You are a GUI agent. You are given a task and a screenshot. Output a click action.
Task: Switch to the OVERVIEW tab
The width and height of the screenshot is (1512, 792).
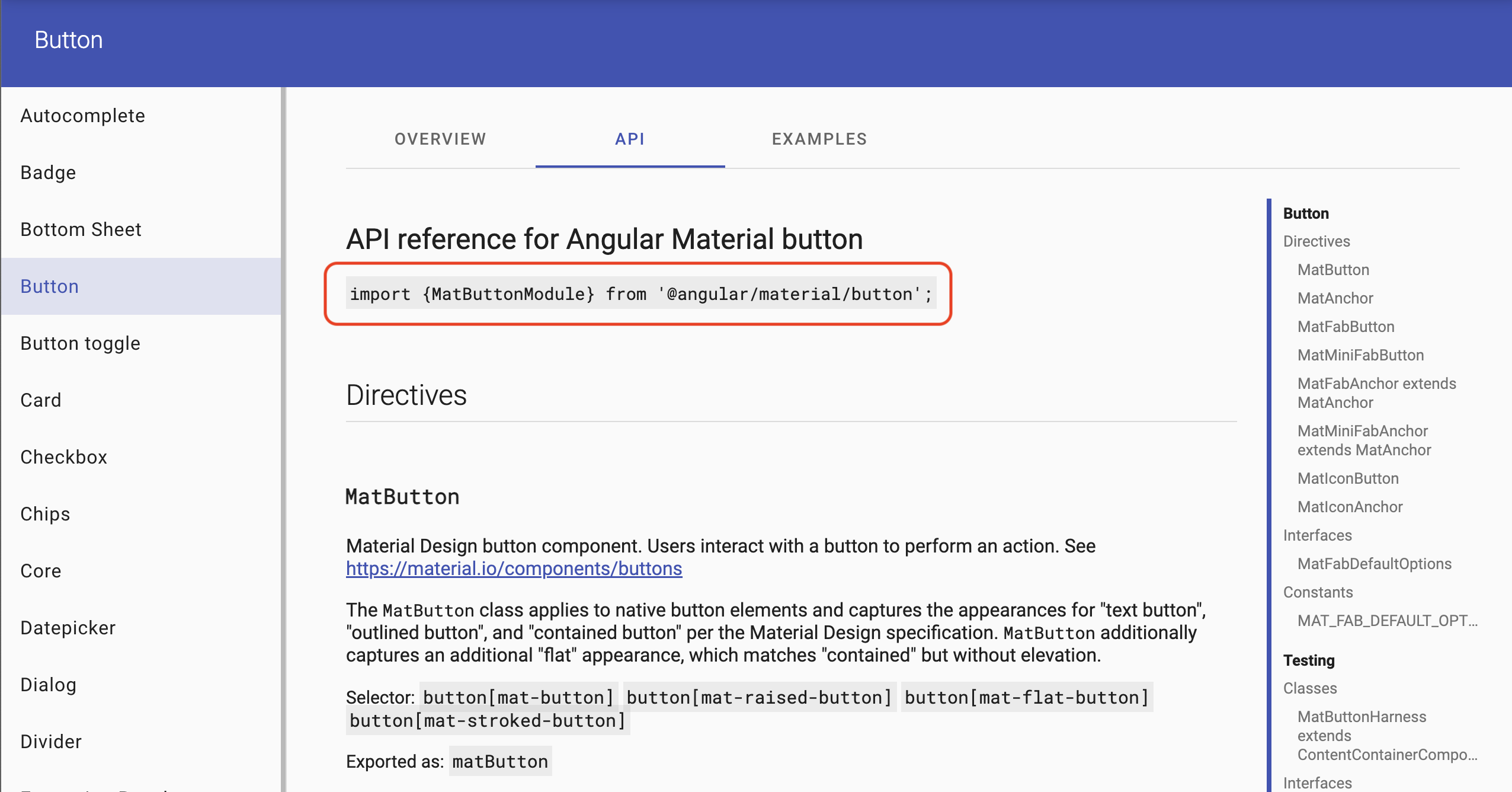point(439,139)
